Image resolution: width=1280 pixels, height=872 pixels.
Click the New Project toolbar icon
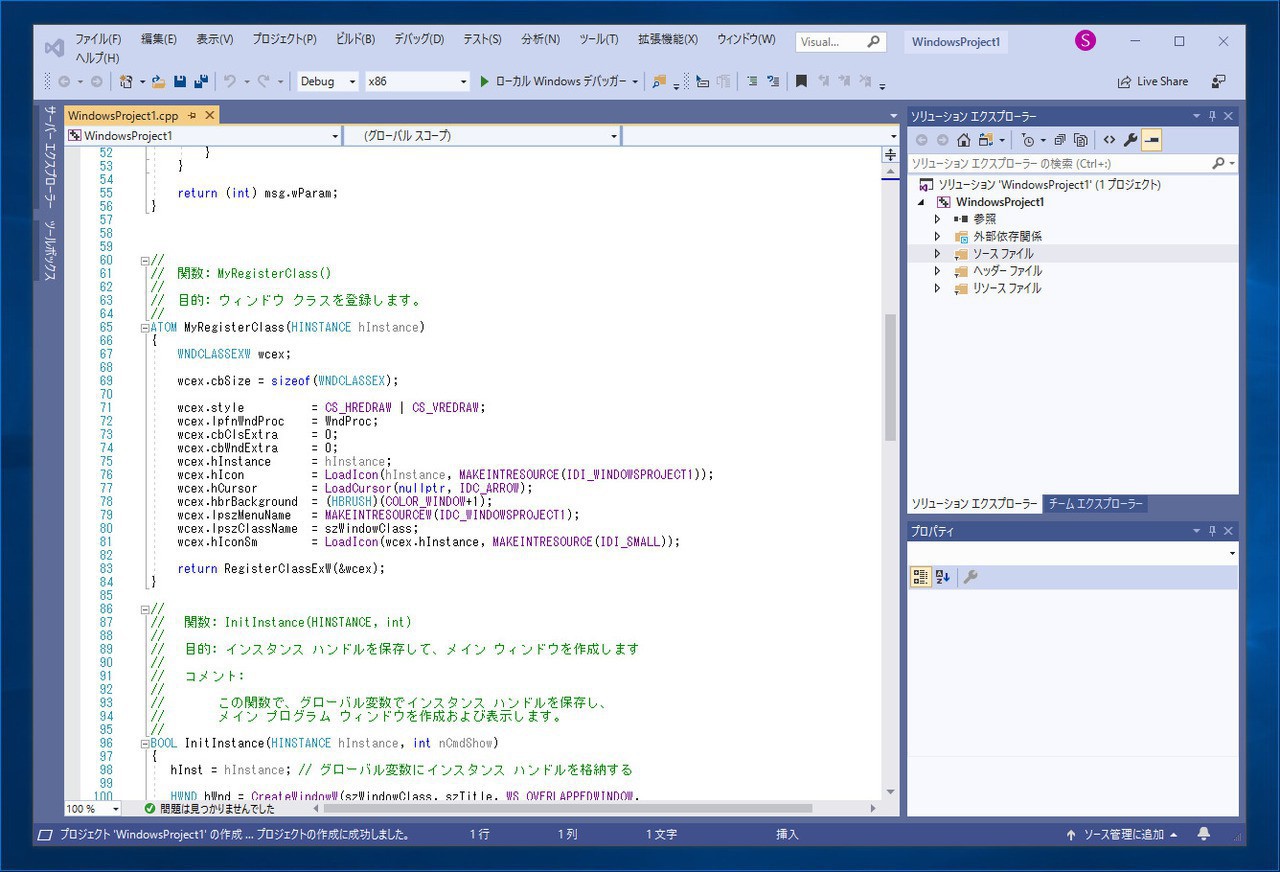tap(126, 81)
